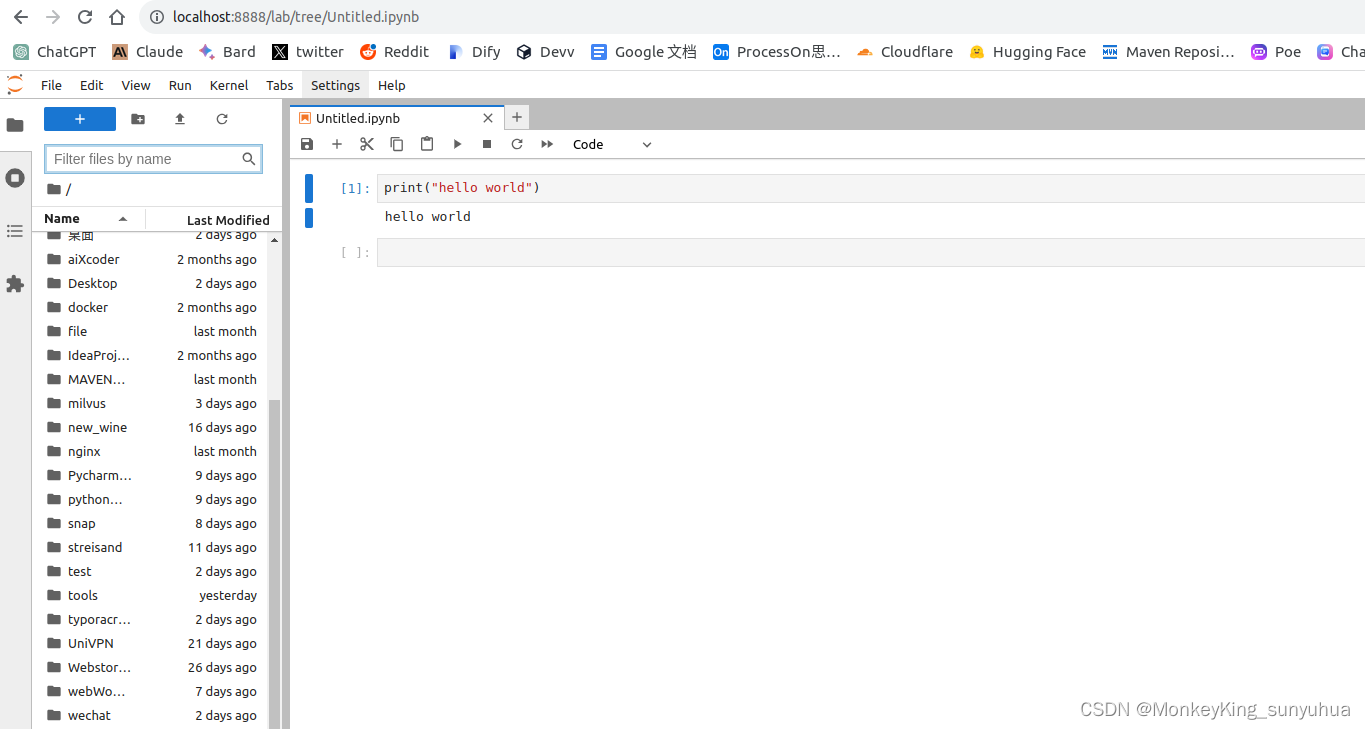This screenshot has height=729, width=1365.
Task: Click the browser back arrow
Action: (21, 17)
